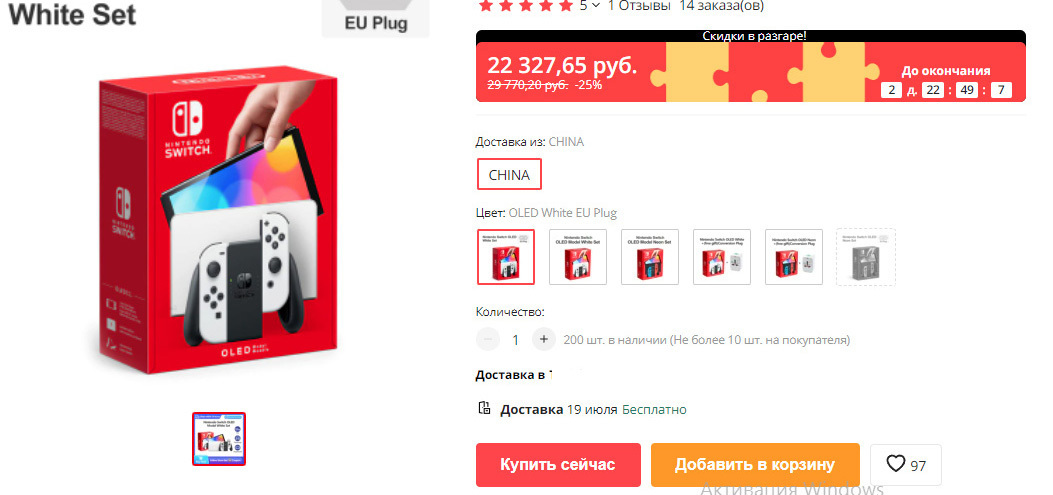
Task: Increase quantity with the plus button
Action: pyautogui.click(x=544, y=339)
